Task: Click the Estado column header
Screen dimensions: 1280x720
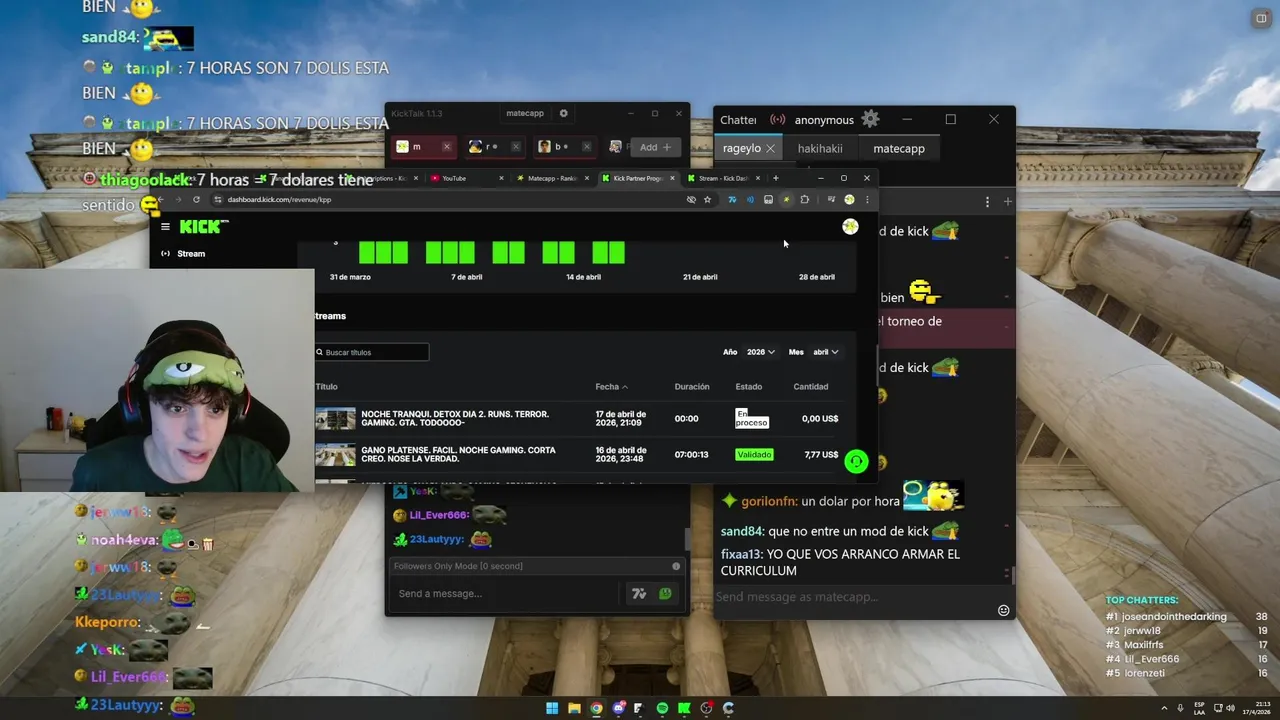Action: click(749, 387)
